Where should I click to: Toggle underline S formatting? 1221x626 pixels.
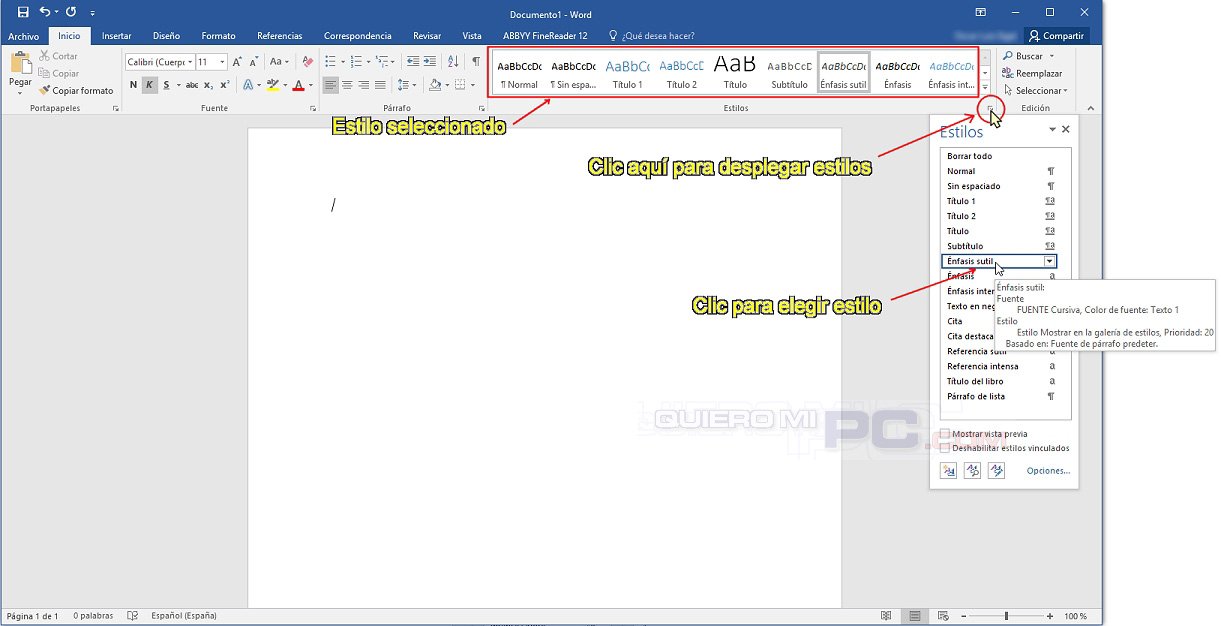166,85
